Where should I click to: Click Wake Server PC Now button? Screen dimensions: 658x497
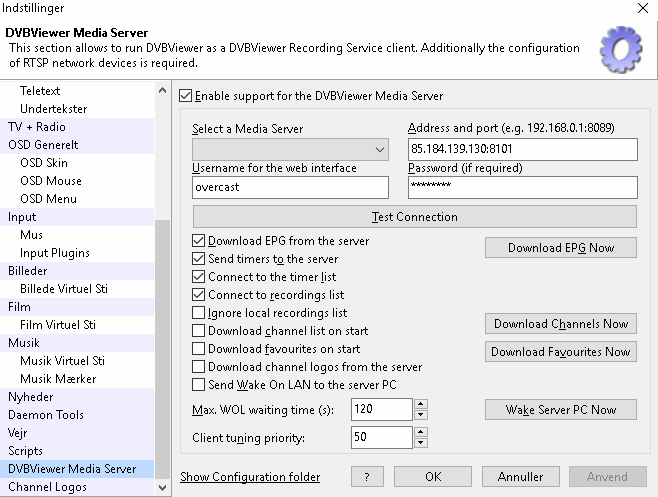point(561,409)
